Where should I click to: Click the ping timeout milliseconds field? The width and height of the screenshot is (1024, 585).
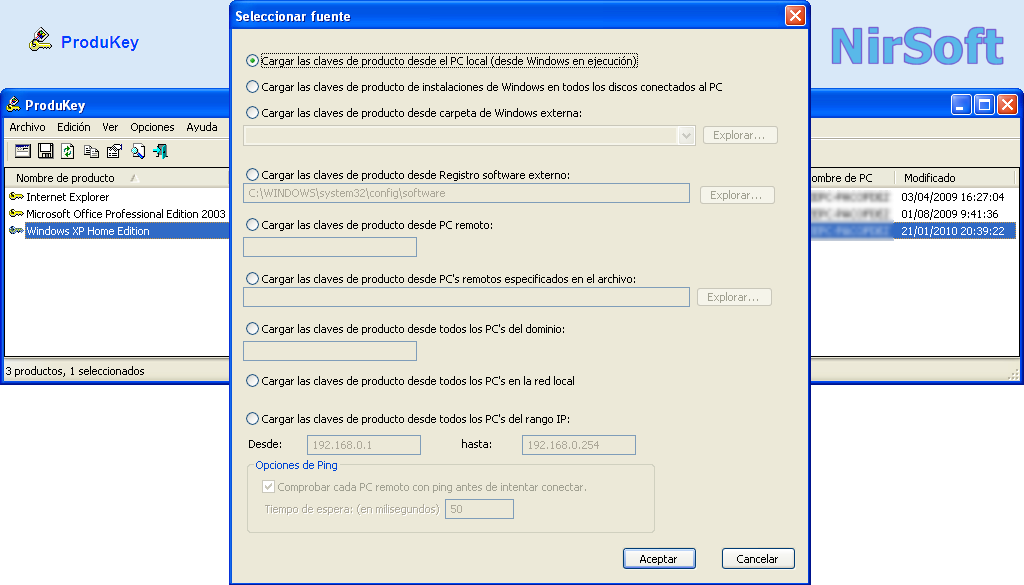(479, 509)
